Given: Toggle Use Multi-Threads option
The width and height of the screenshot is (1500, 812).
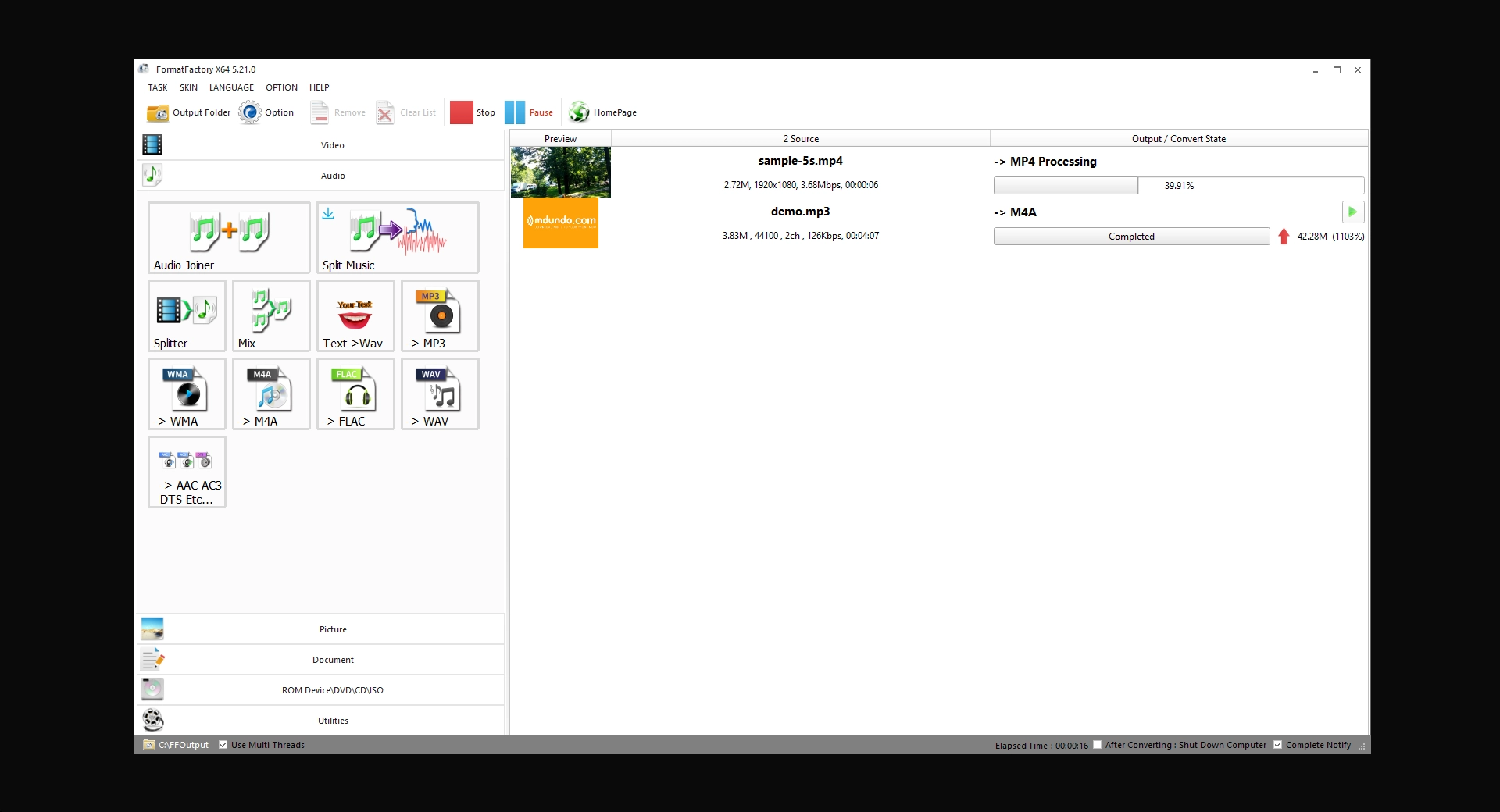Looking at the screenshot, I should click(223, 745).
